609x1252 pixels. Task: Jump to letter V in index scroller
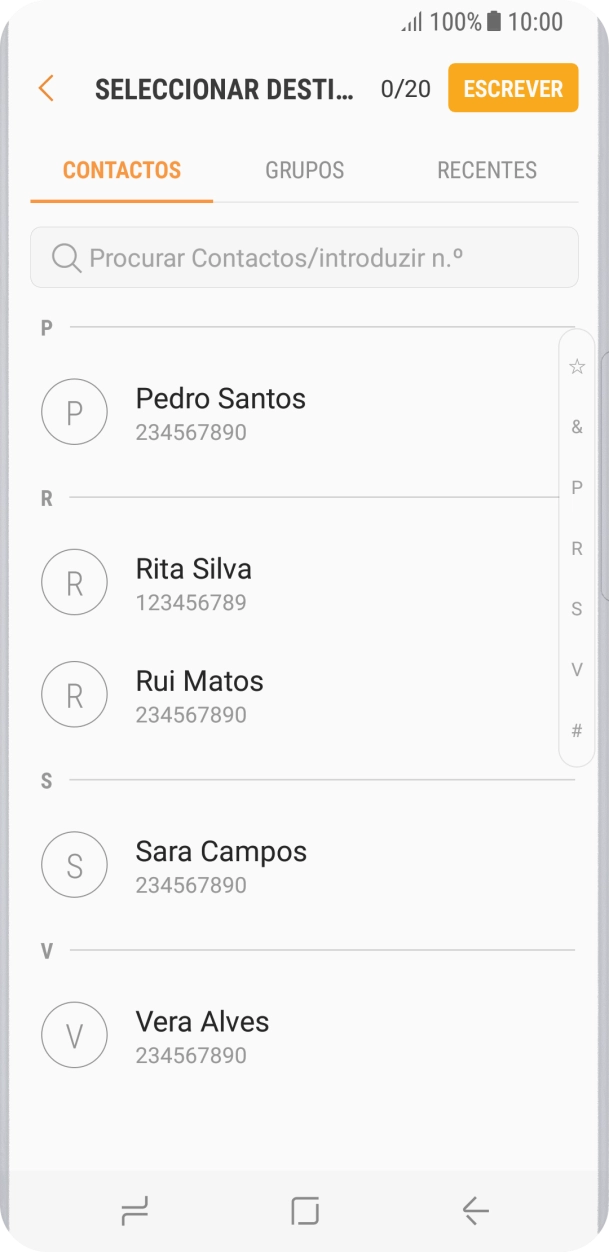[577, 670]
